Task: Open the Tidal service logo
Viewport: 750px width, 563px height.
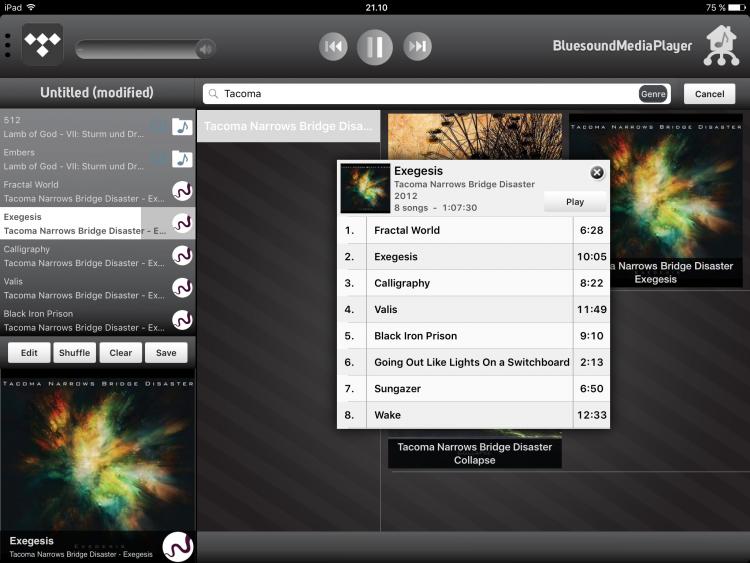Action: click(43, 44)
